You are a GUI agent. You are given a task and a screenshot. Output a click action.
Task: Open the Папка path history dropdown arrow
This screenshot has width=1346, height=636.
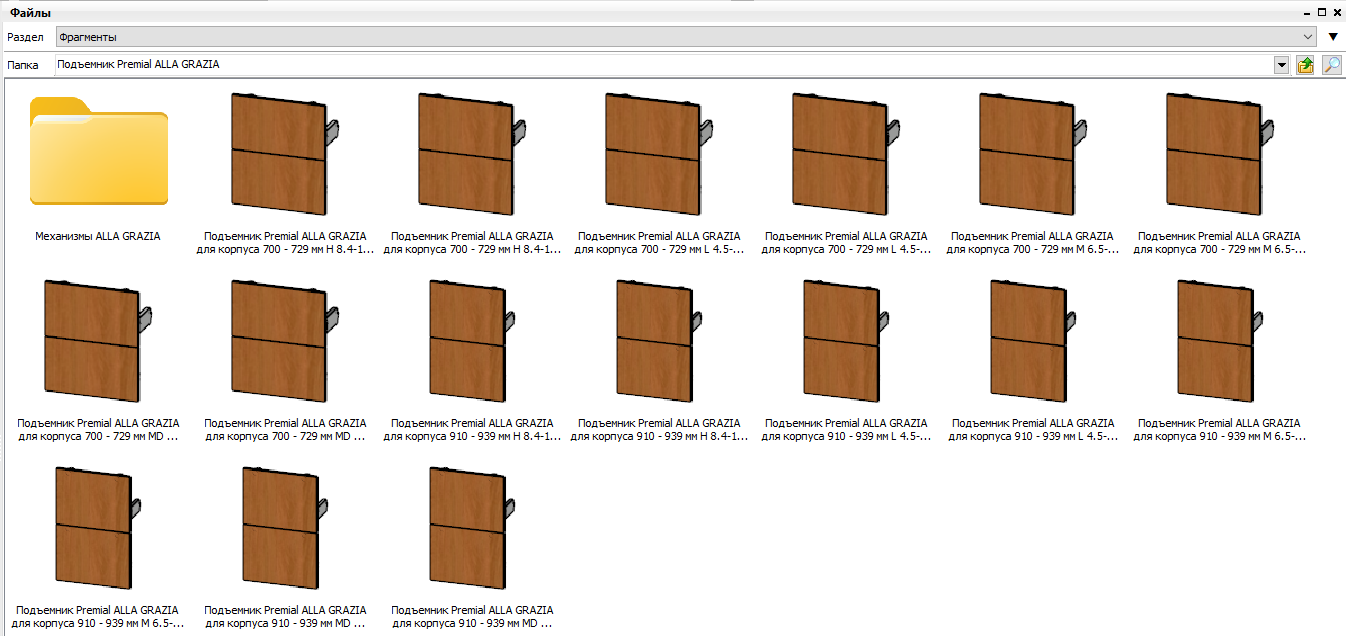click(1281, 65)
